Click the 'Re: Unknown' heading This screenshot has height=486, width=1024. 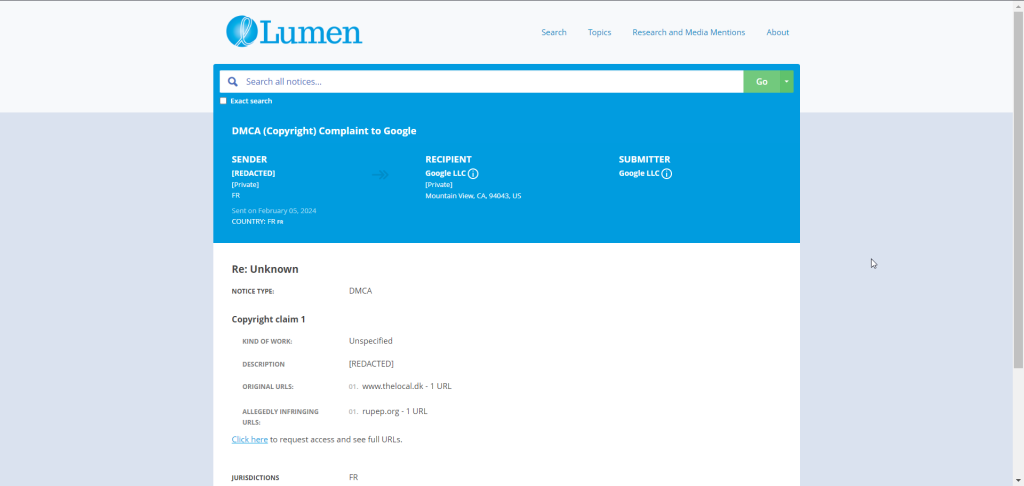click(x=265, y=269)
